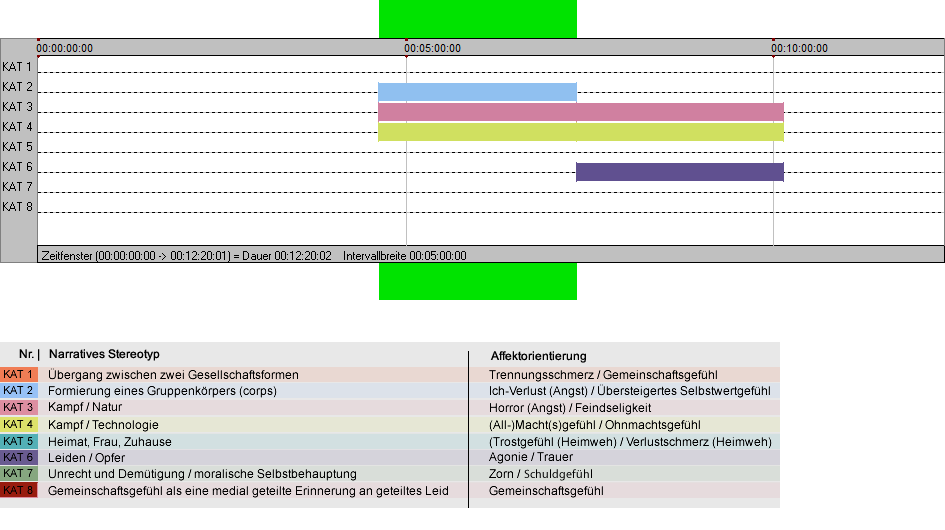Select the KAT 6 timeline row label
The width and height of the screenshot is (945, 530).
17,166
